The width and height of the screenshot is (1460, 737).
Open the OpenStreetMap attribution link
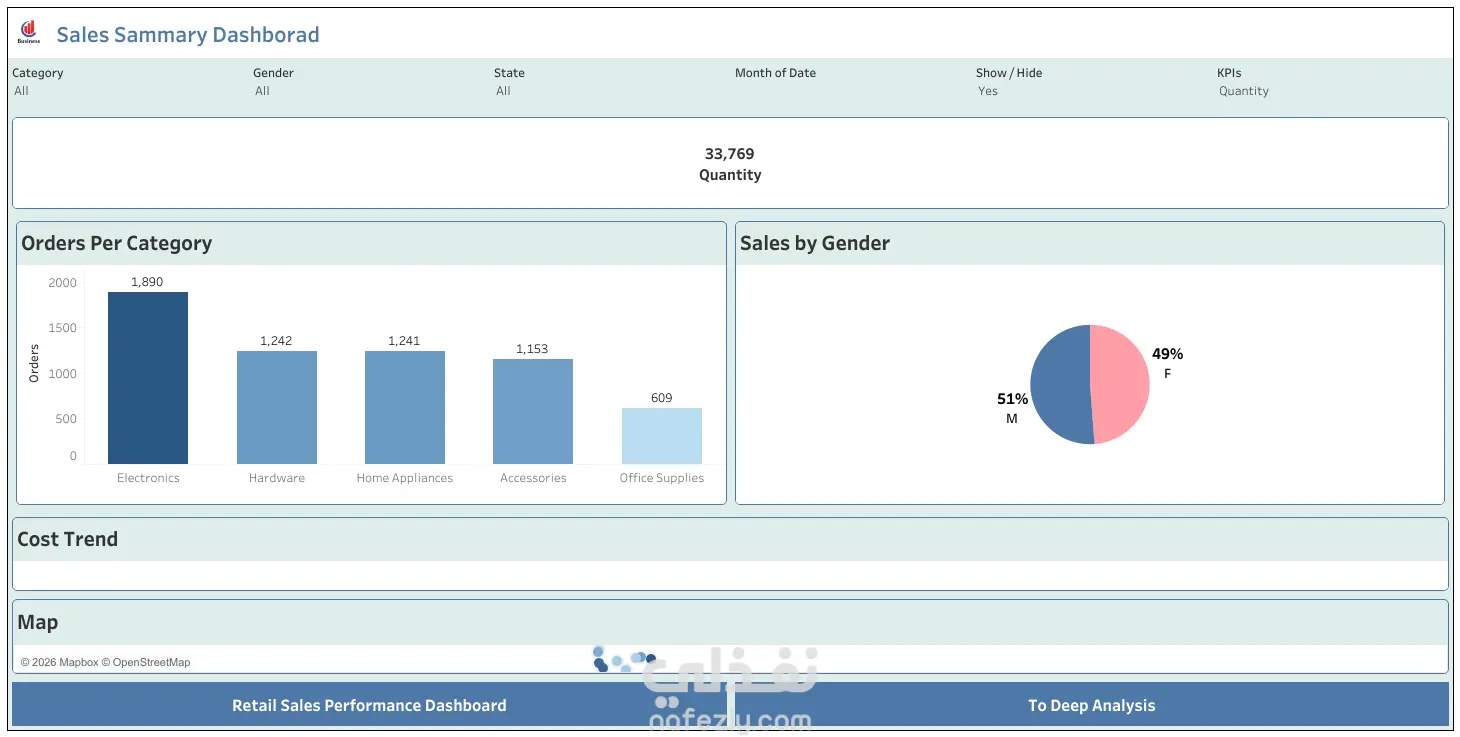(x=146, y=662)
